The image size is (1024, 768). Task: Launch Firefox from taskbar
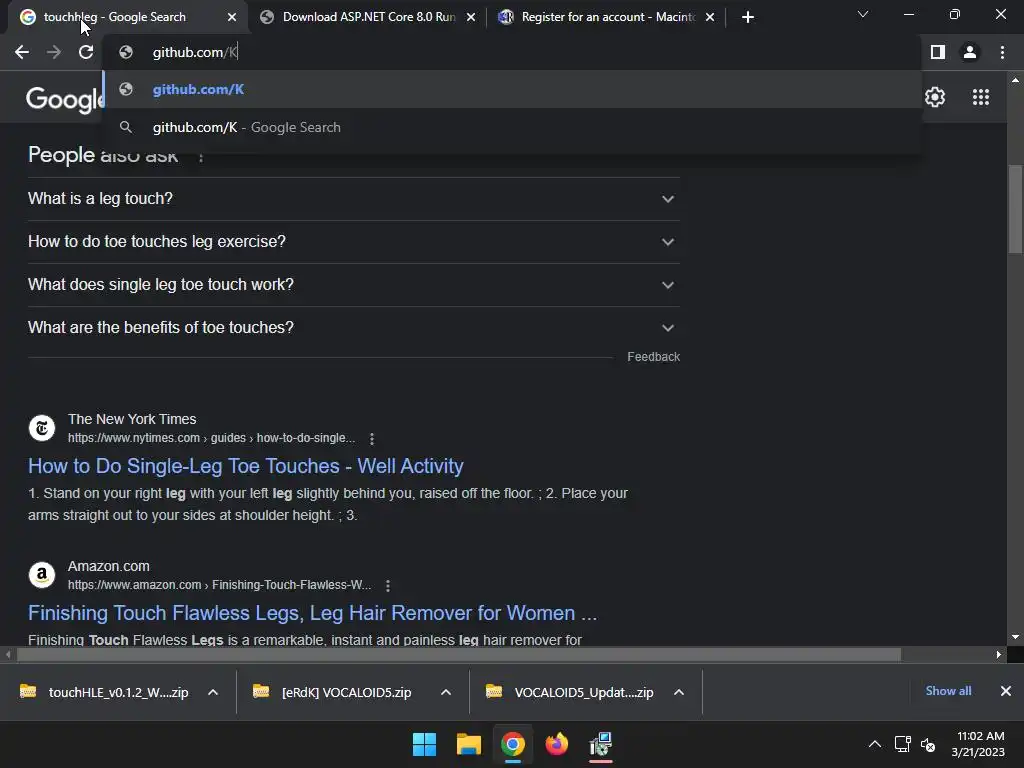pos(556,744)
